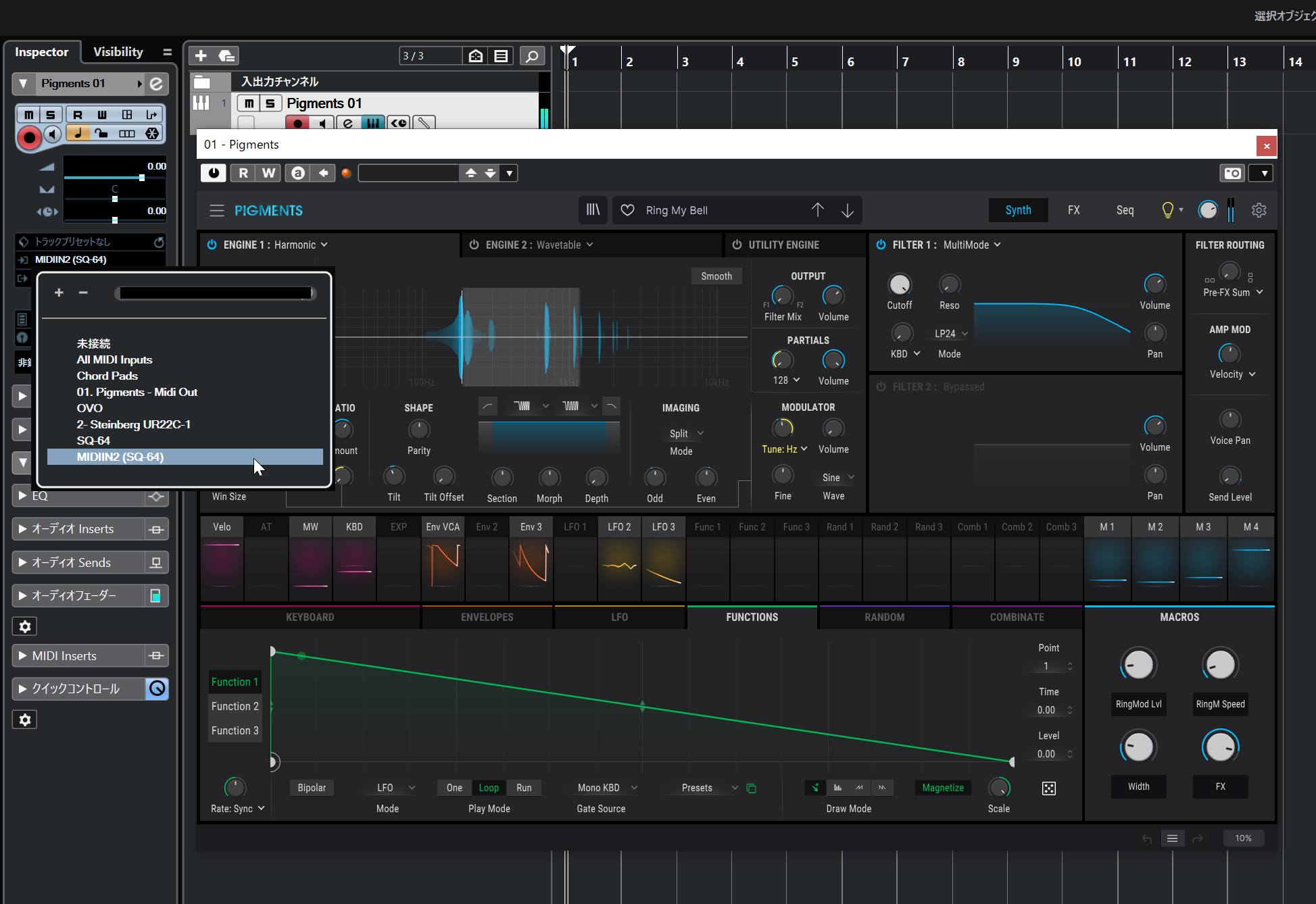Toggle record enable in Inspector

tap(29, 137)
